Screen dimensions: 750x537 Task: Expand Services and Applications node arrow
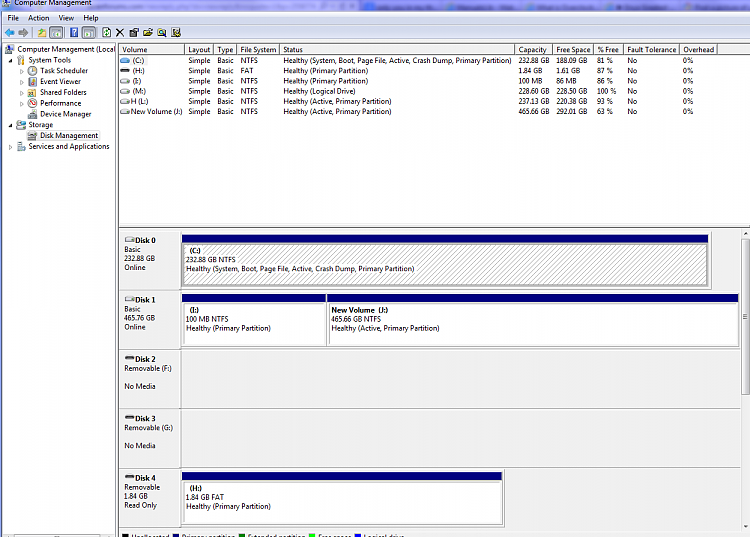[x=11, y=147]
